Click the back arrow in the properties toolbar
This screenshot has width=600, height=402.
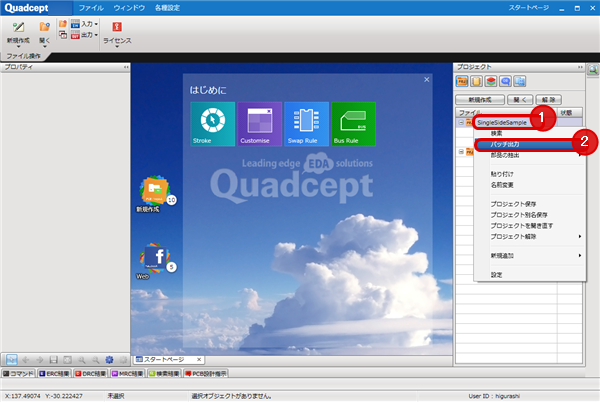[x=26, y=360]
